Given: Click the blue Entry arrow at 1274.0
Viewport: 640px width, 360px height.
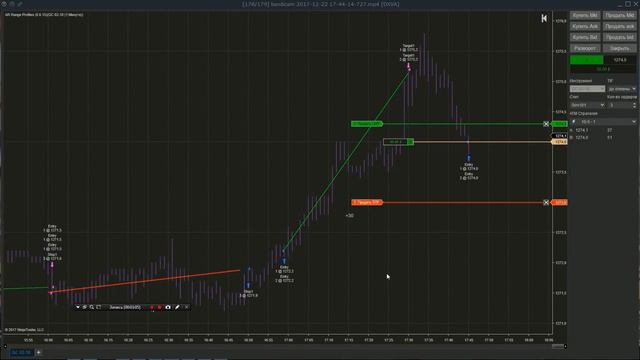Looking at the screenshot, I should [x=469, y=158].
